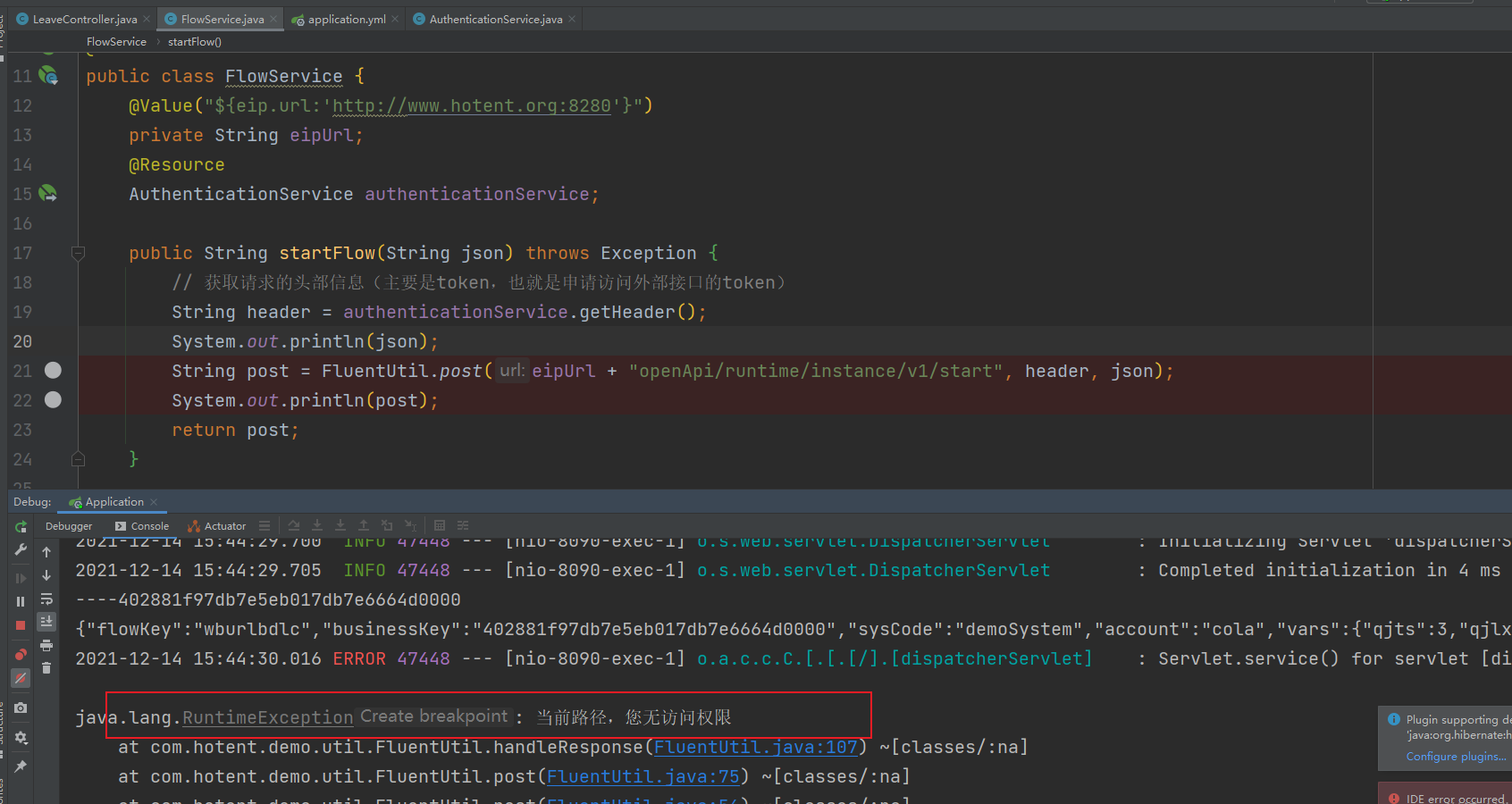
Task: Open View Breakpoints red circles icon
Action: [21, 655]
